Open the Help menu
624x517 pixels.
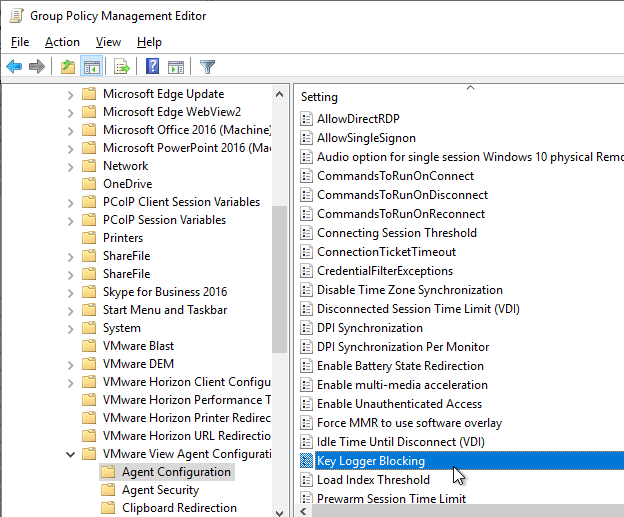tap(149, 42)
